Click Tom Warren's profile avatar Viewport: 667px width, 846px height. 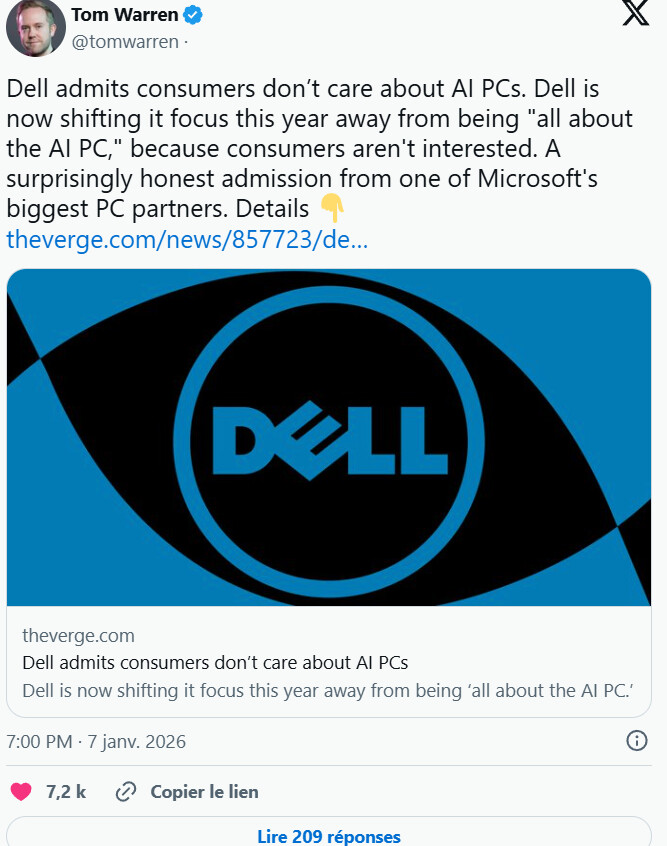37,27
